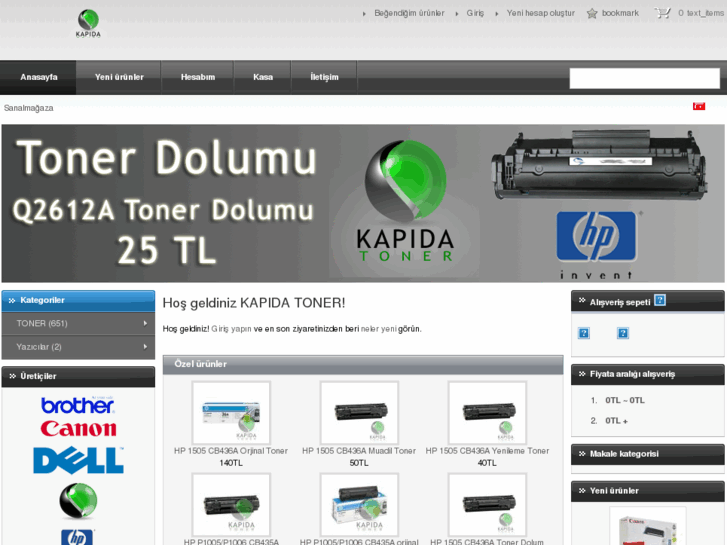This screenshot has width=727, height=545.
Task: Open the Anasayfa menu tab
Action: click(38, 77)
